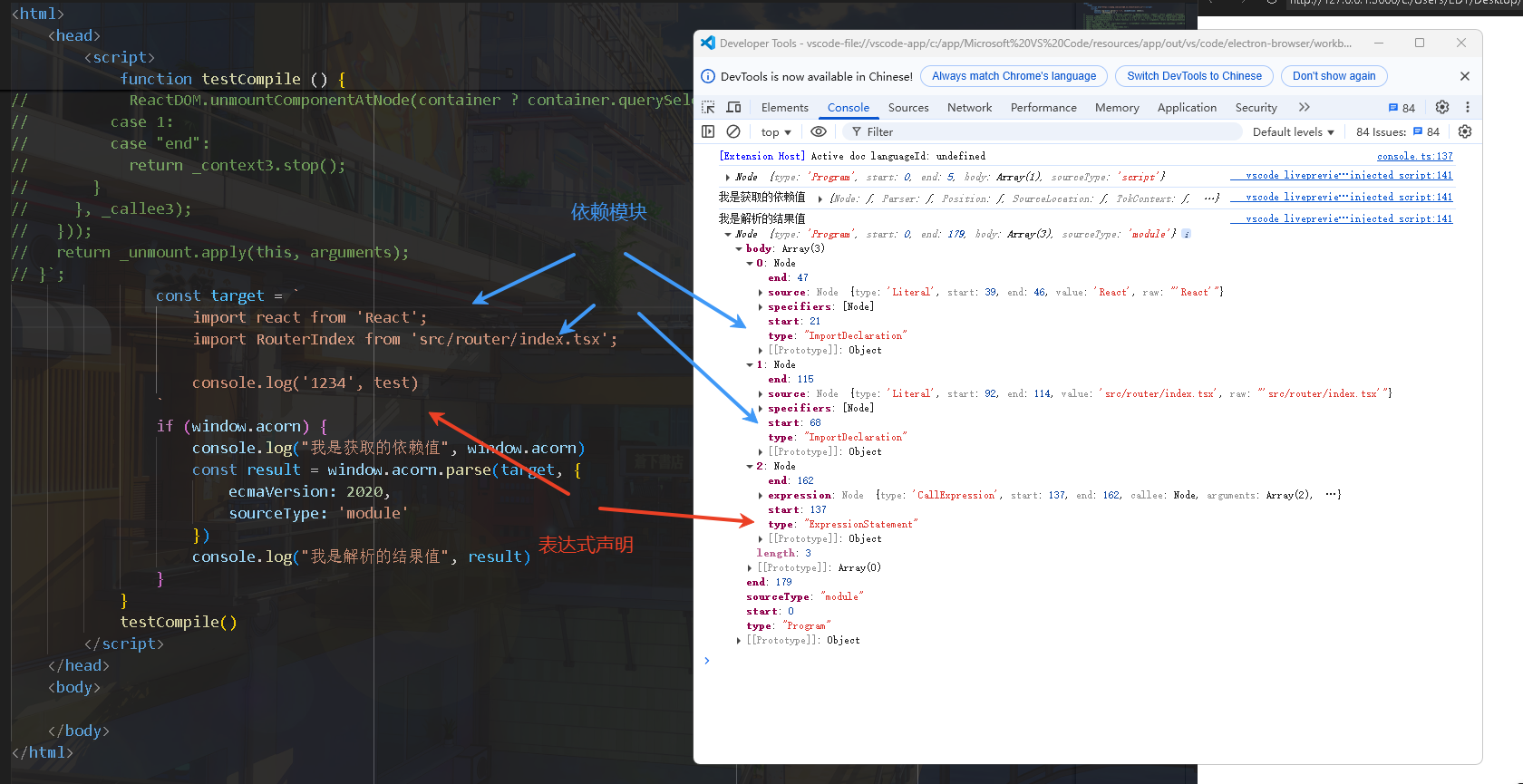Collapse the body Array(3) entry
Image resolution: width=1523 pixels, height=784 pixels.
(739, 248)
